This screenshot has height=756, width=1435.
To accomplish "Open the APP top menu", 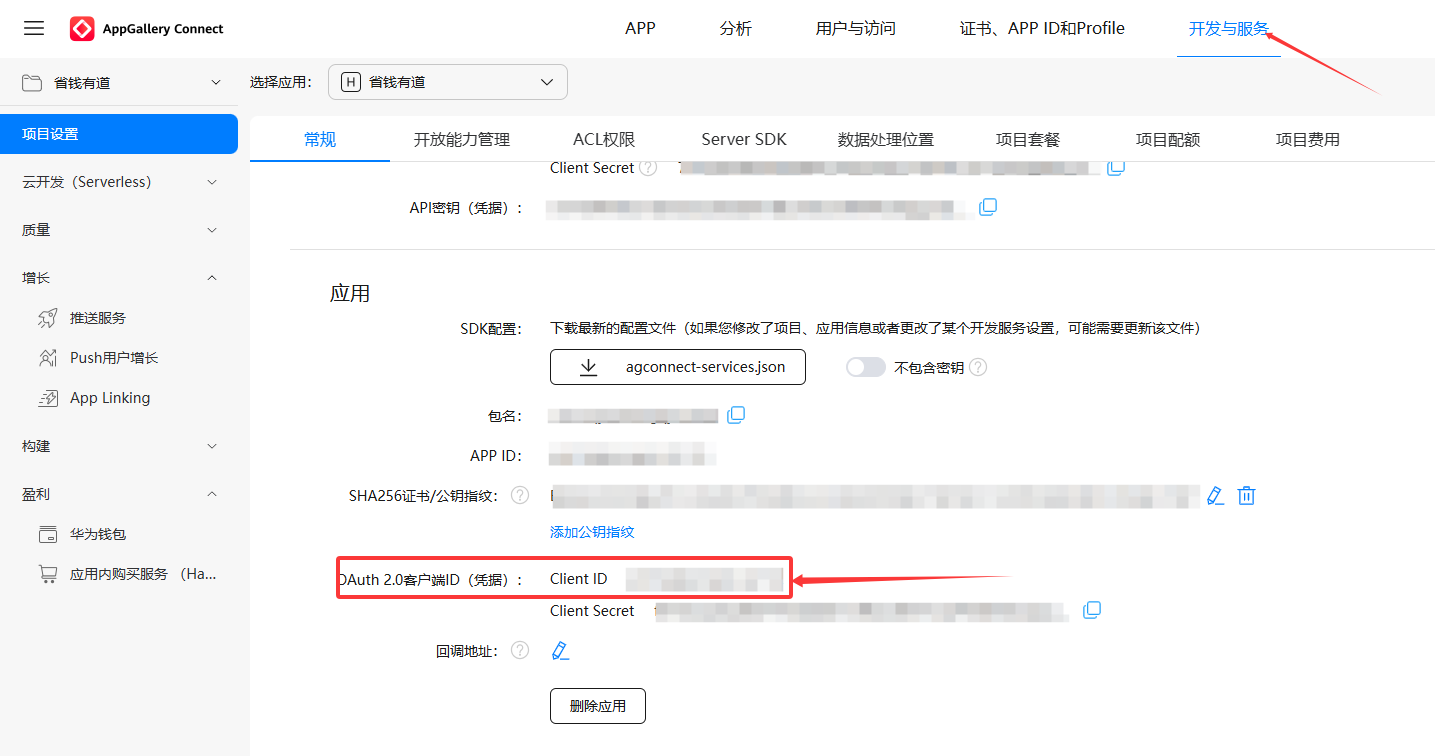I will coord(640,28).
